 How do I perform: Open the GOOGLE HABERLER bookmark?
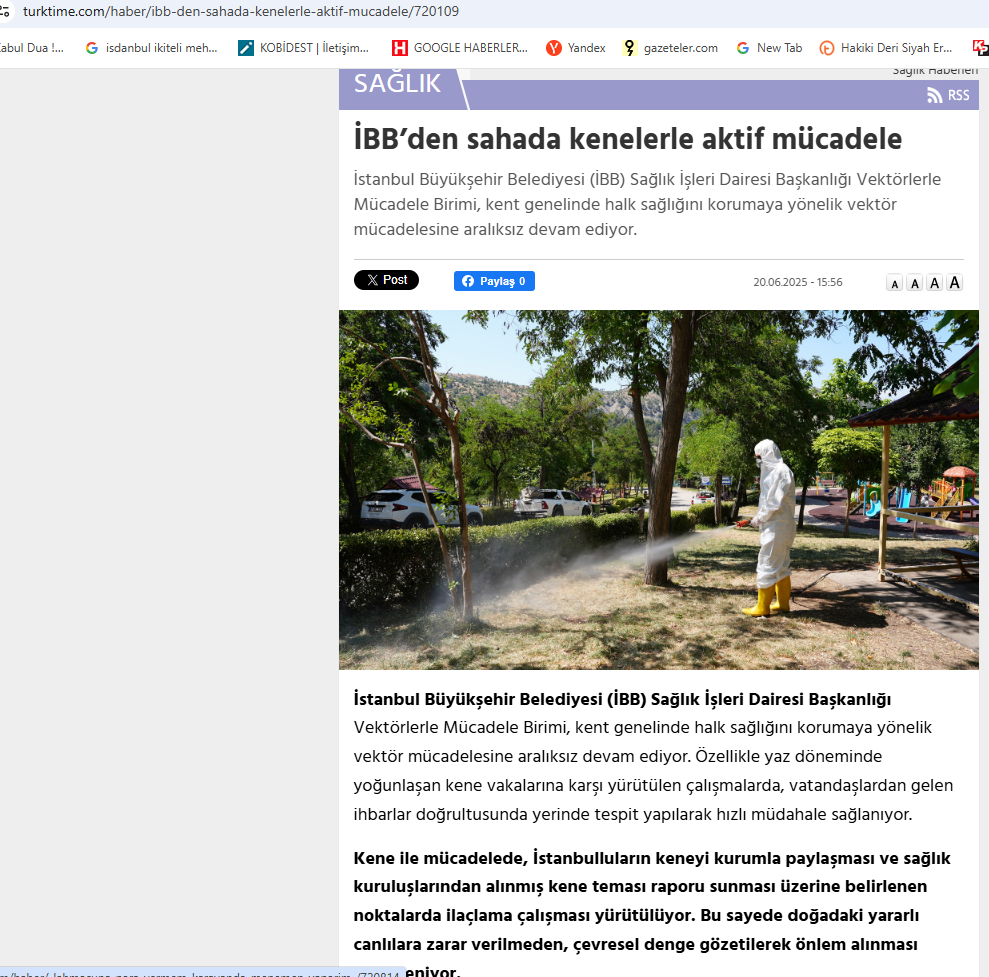[459, 48]
